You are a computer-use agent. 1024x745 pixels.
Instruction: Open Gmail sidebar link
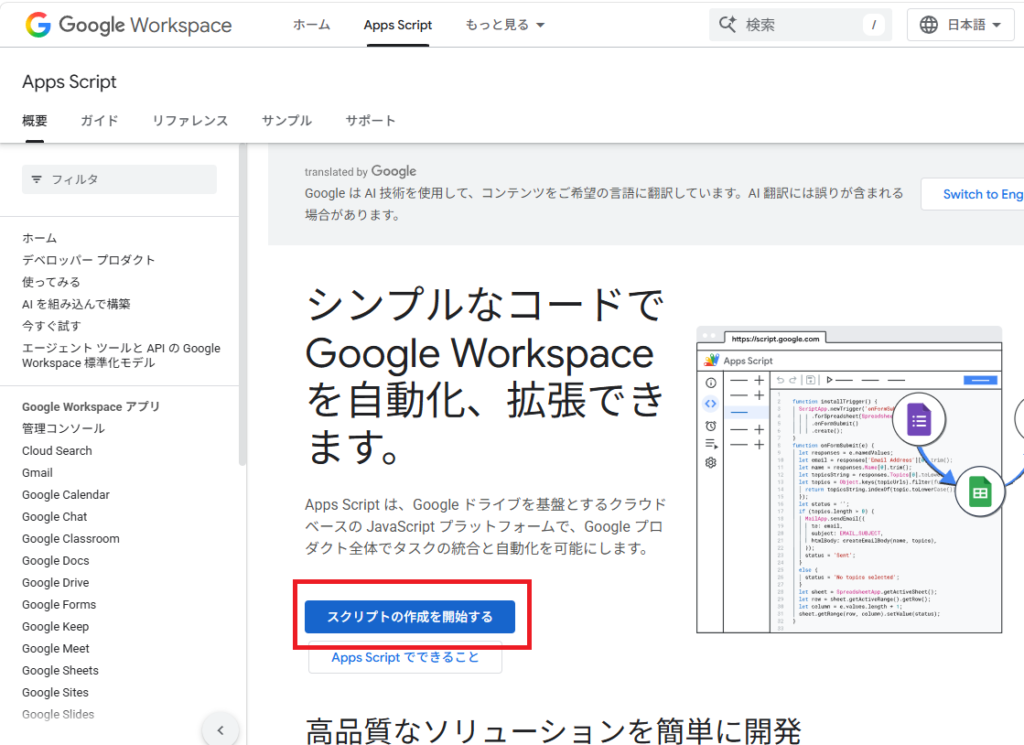(37, 473)
